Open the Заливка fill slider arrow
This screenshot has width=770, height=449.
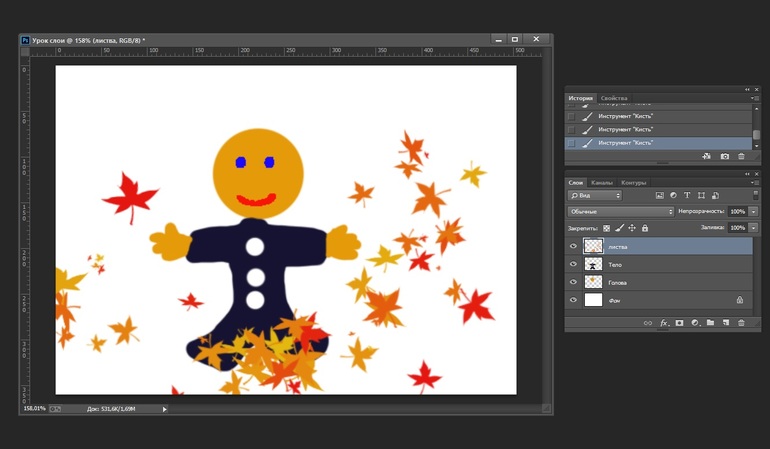(x=753, y=228)
